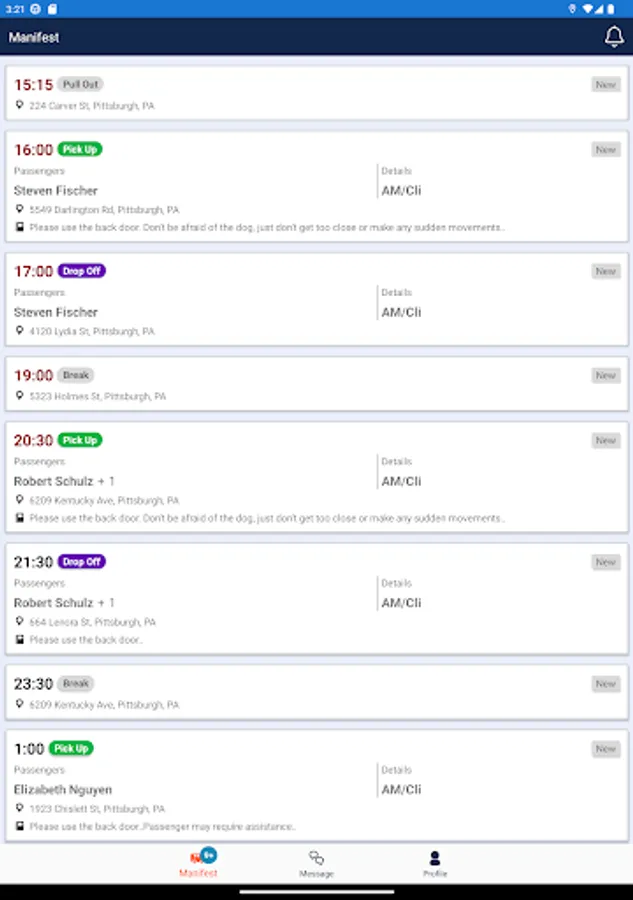This screenshot has width=633, height=900.
Task: Tap note icon on 1:00 pickup
Action: [20, 827]
